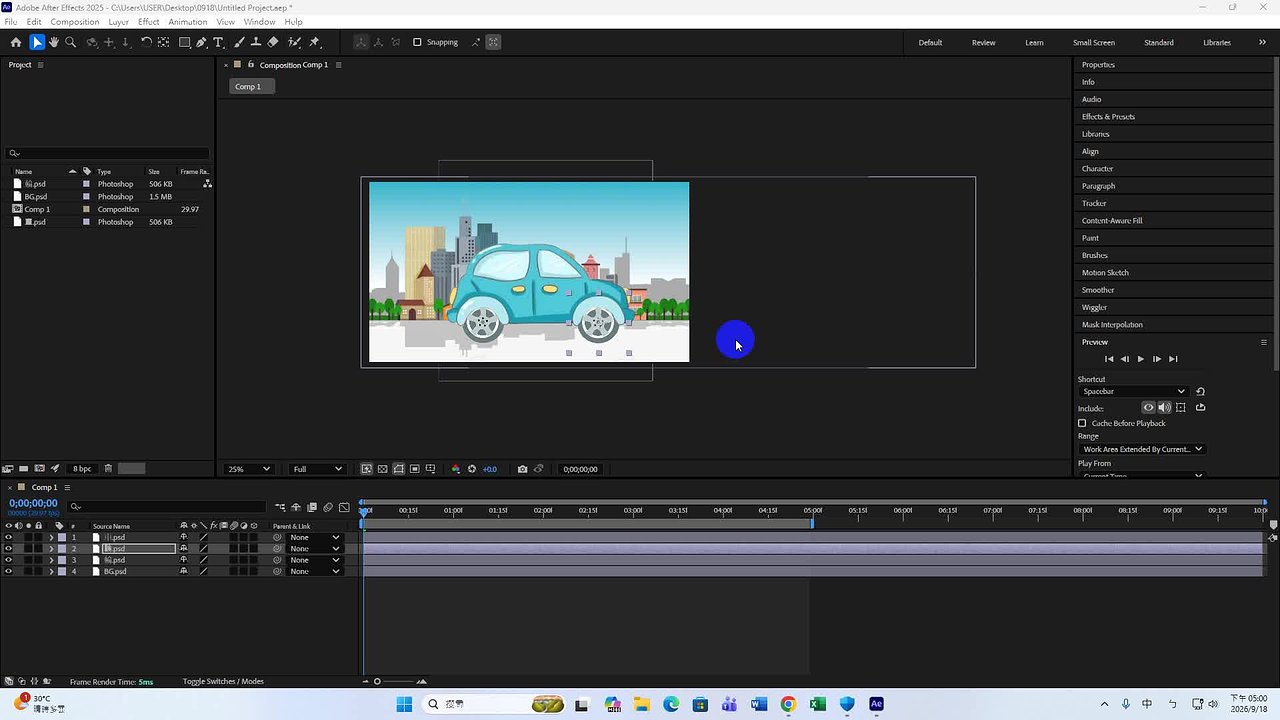1280x720 pixels.
Task: Select the Roto Brush tool
Action: [x=295, y=42]
